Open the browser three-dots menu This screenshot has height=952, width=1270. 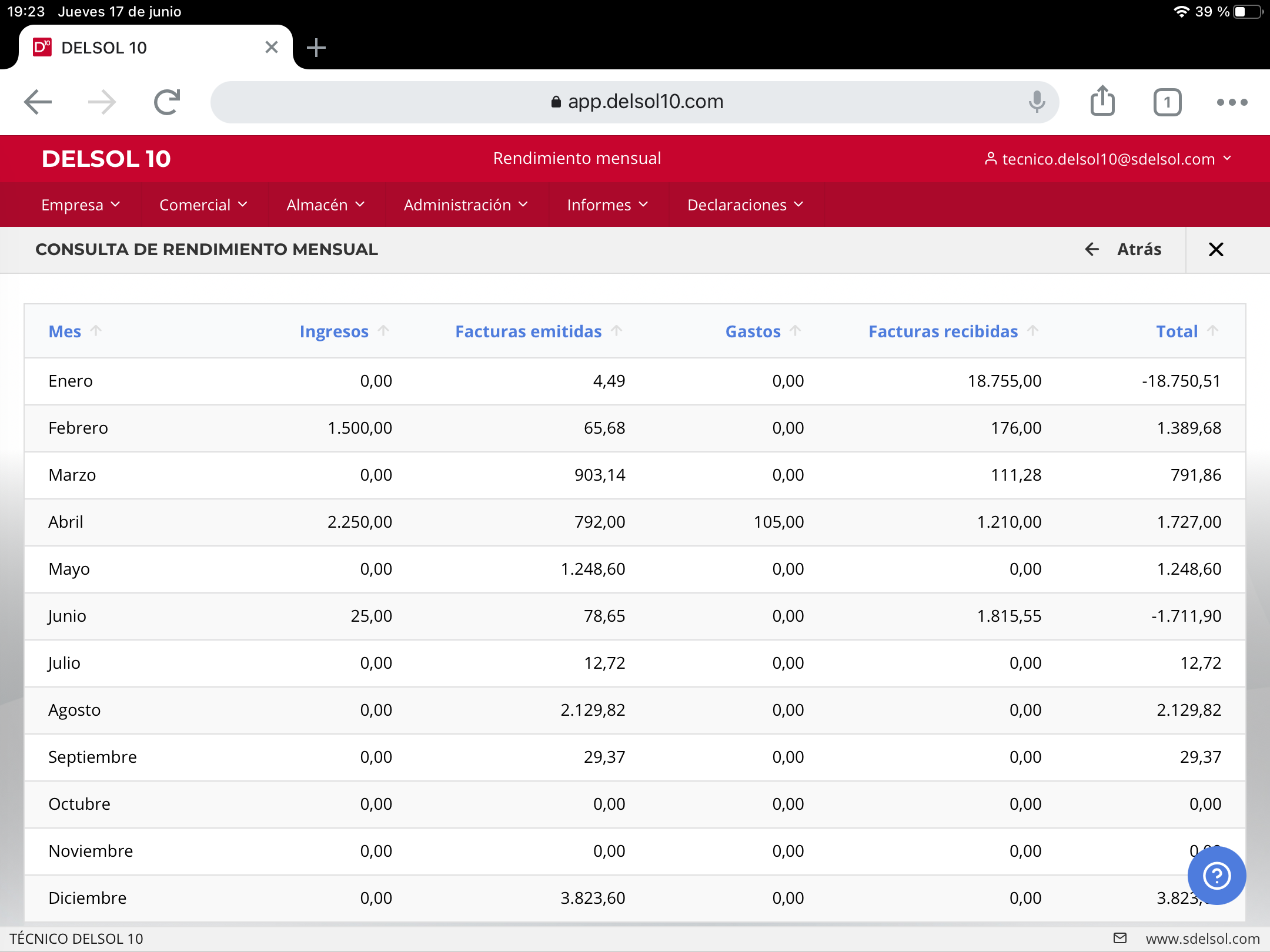pos(1232,102)
